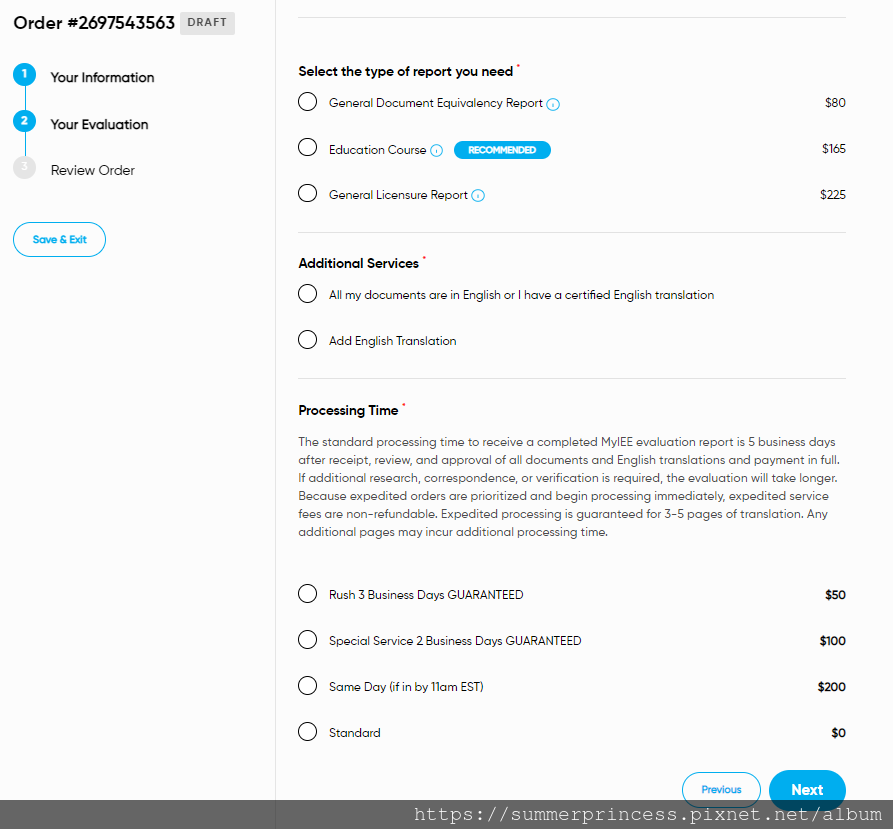Image resolution: width=893 pixels, height=829 pixels.
Task: Choose Standard processing time
Action: [x=308, y=731]
